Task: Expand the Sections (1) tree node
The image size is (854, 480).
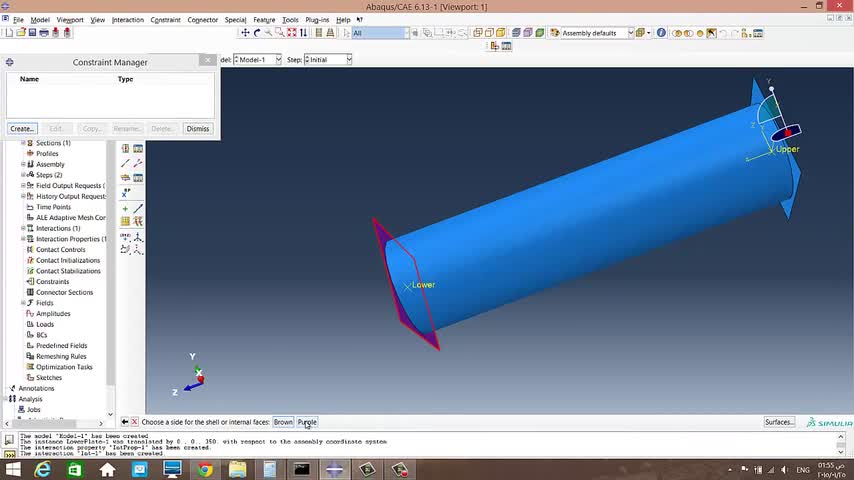Action: pyautogui.click(x=23, y=143)
